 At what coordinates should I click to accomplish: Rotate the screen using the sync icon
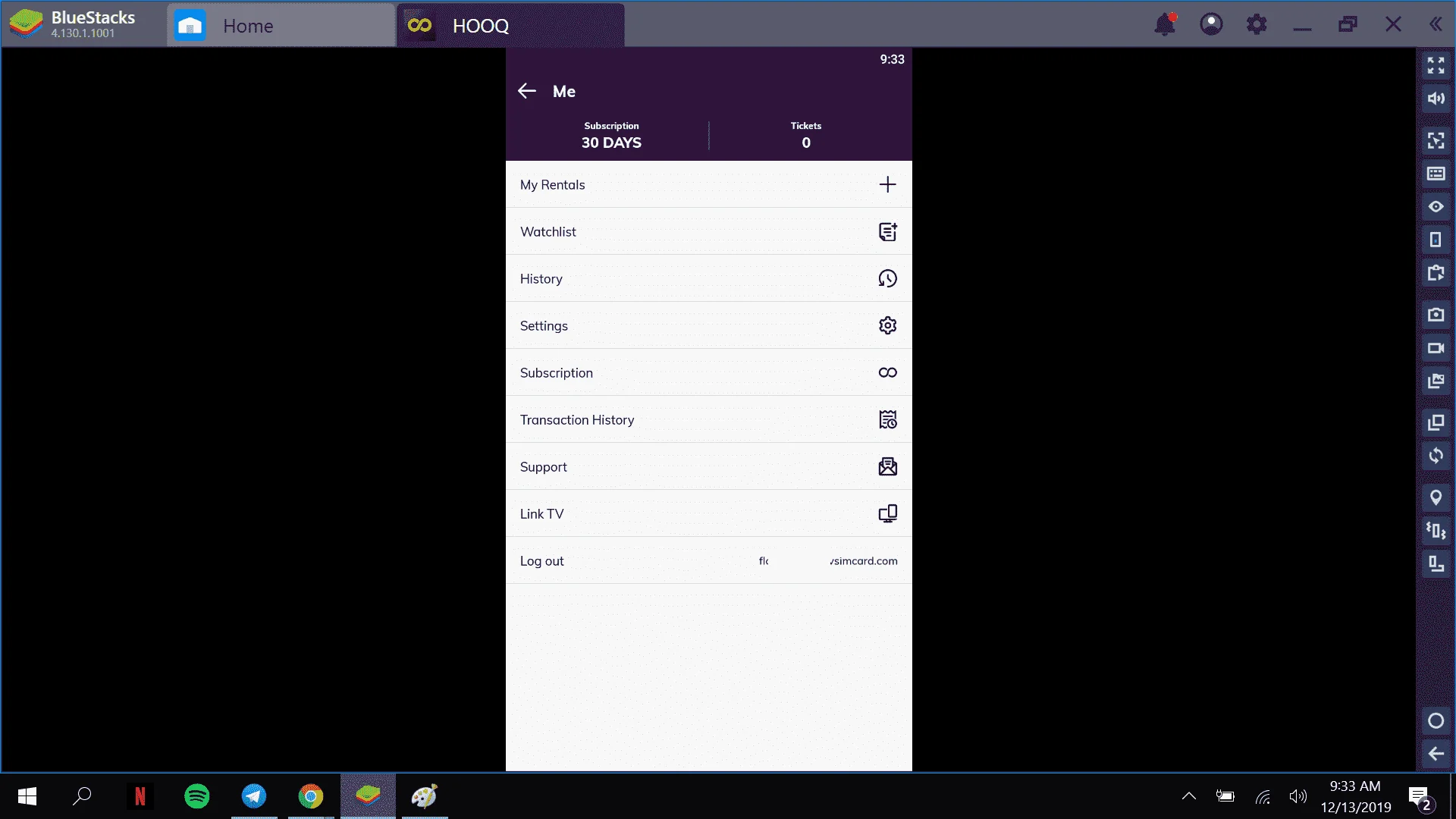1436,456
